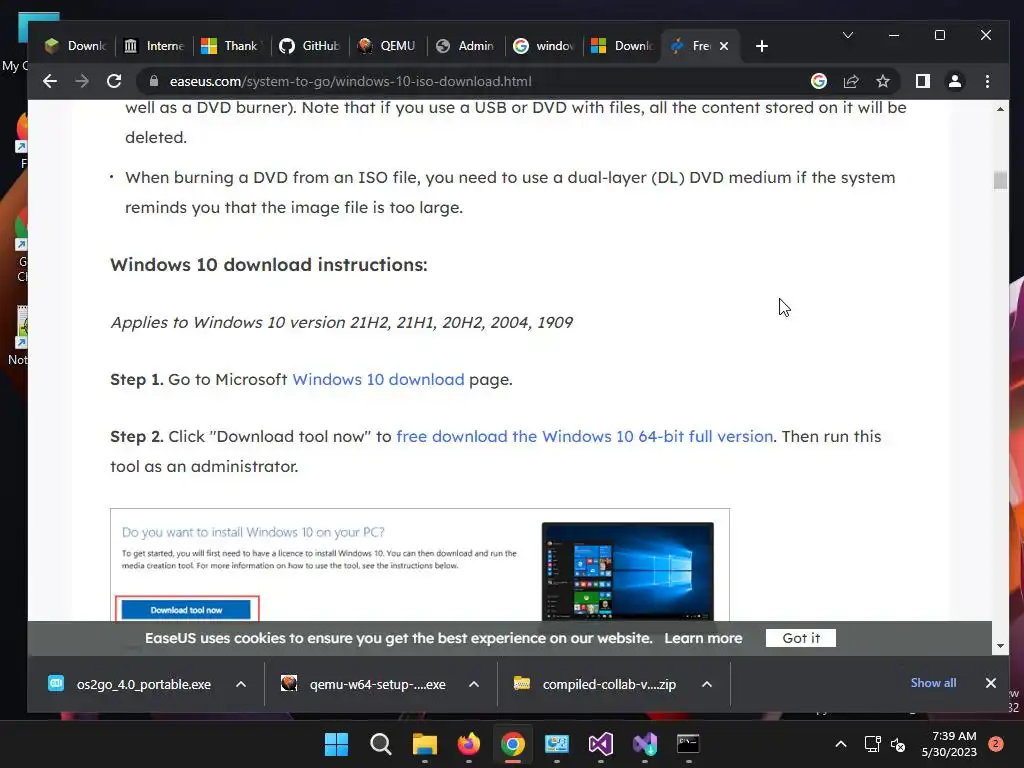Open the Google icon in address bar
The image size is (1024, 768).
819,81
